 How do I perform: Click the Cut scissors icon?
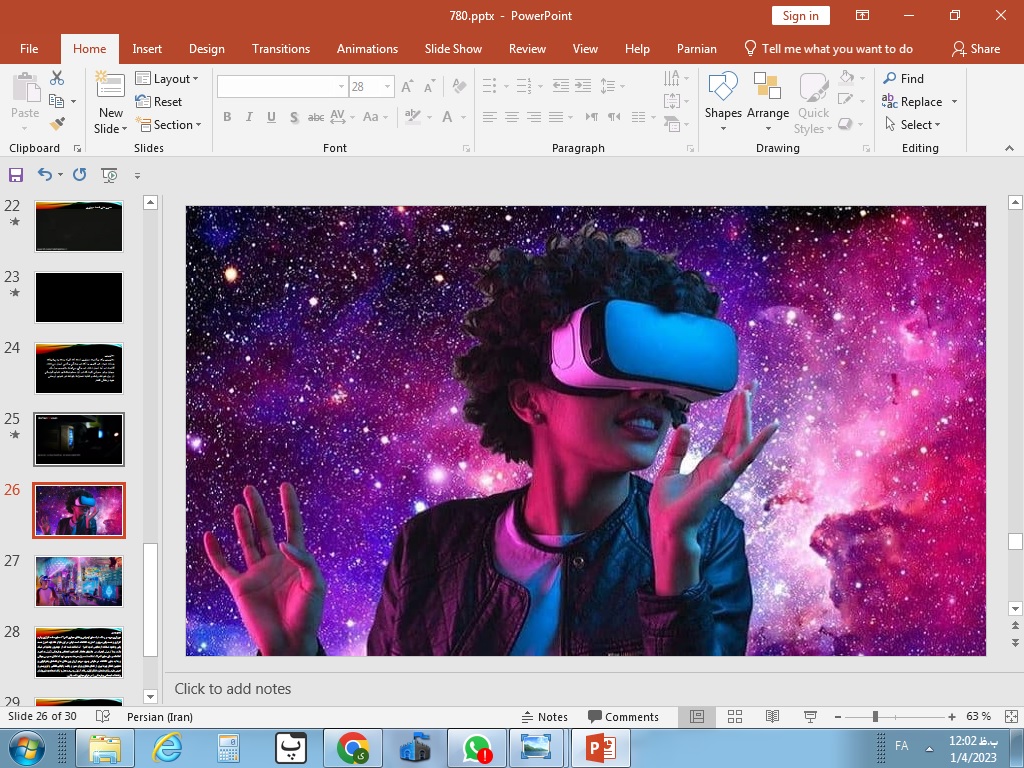57,78
